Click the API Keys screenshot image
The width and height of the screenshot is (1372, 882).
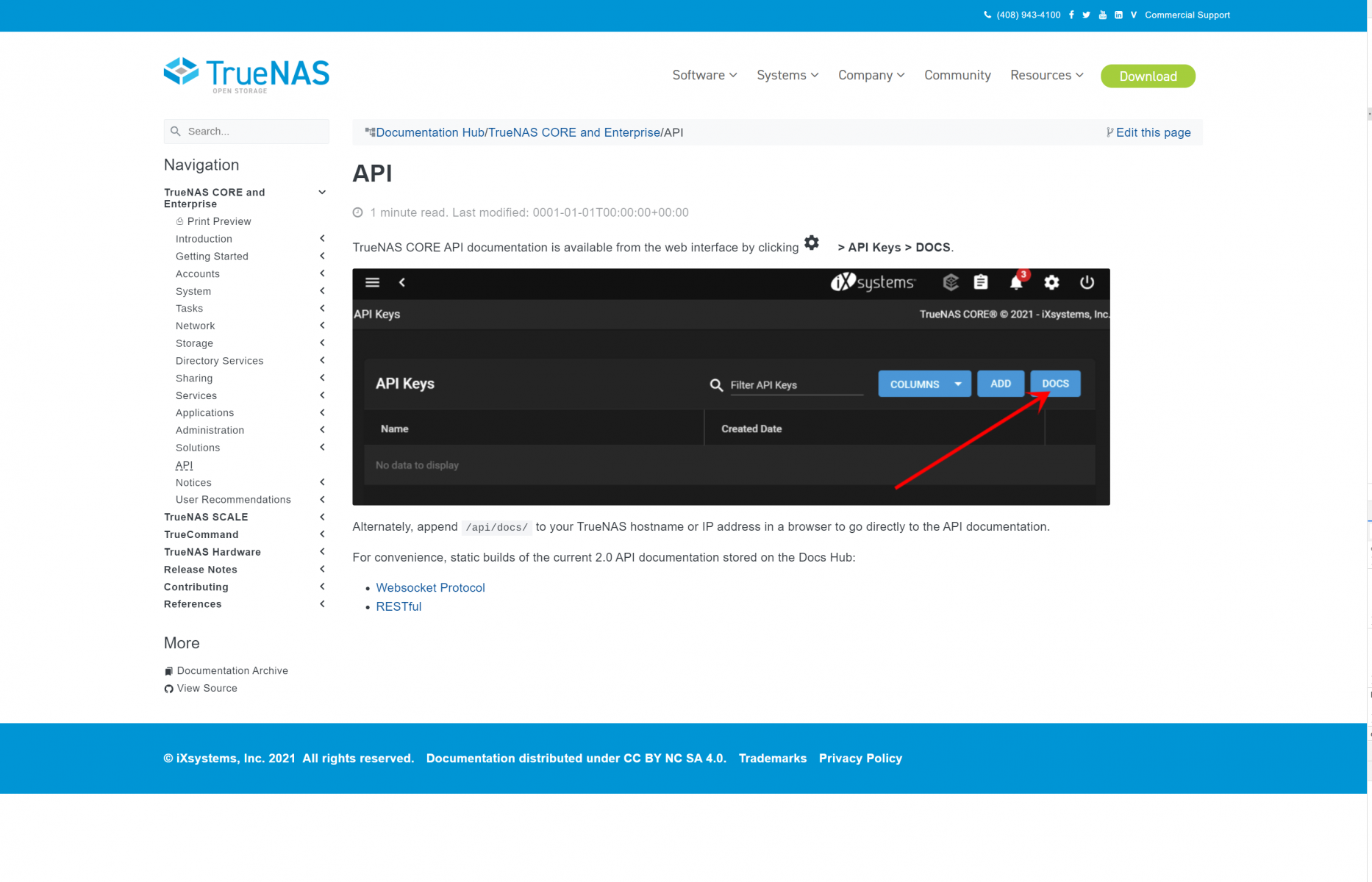(x=731, y=387)
